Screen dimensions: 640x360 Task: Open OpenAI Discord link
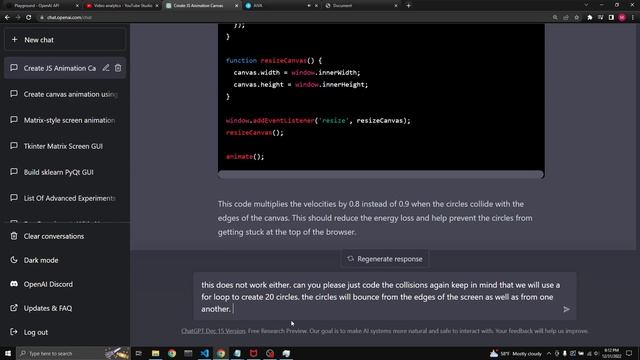tap(64, 284)
